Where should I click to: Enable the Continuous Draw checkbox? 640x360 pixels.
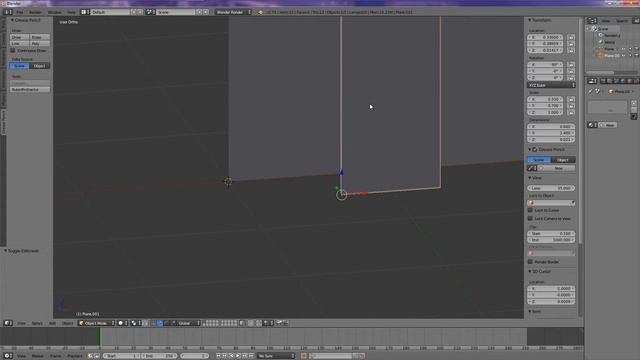13,51
